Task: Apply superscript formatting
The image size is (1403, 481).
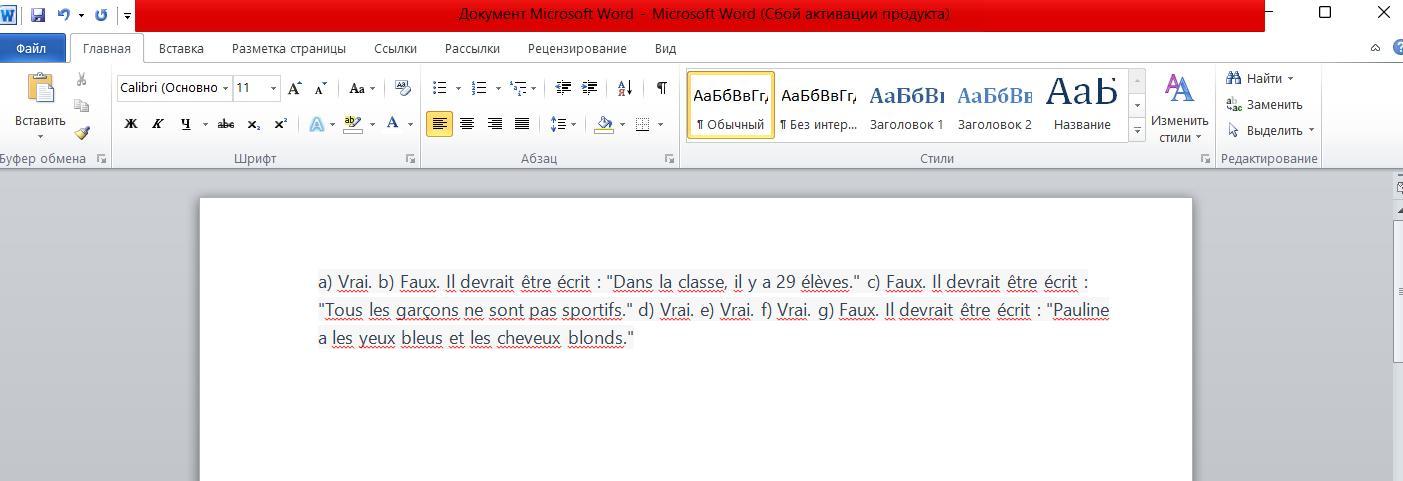Action: (x=281, y=124)
